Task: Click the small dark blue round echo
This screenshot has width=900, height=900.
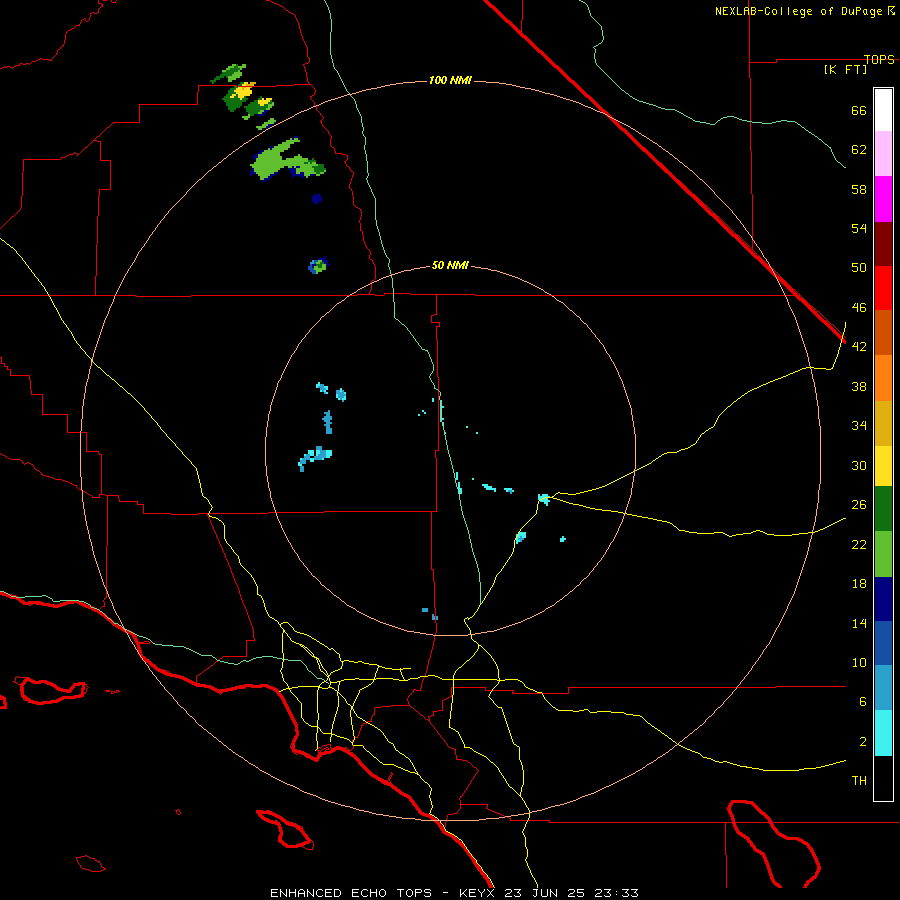Action: 317,199
